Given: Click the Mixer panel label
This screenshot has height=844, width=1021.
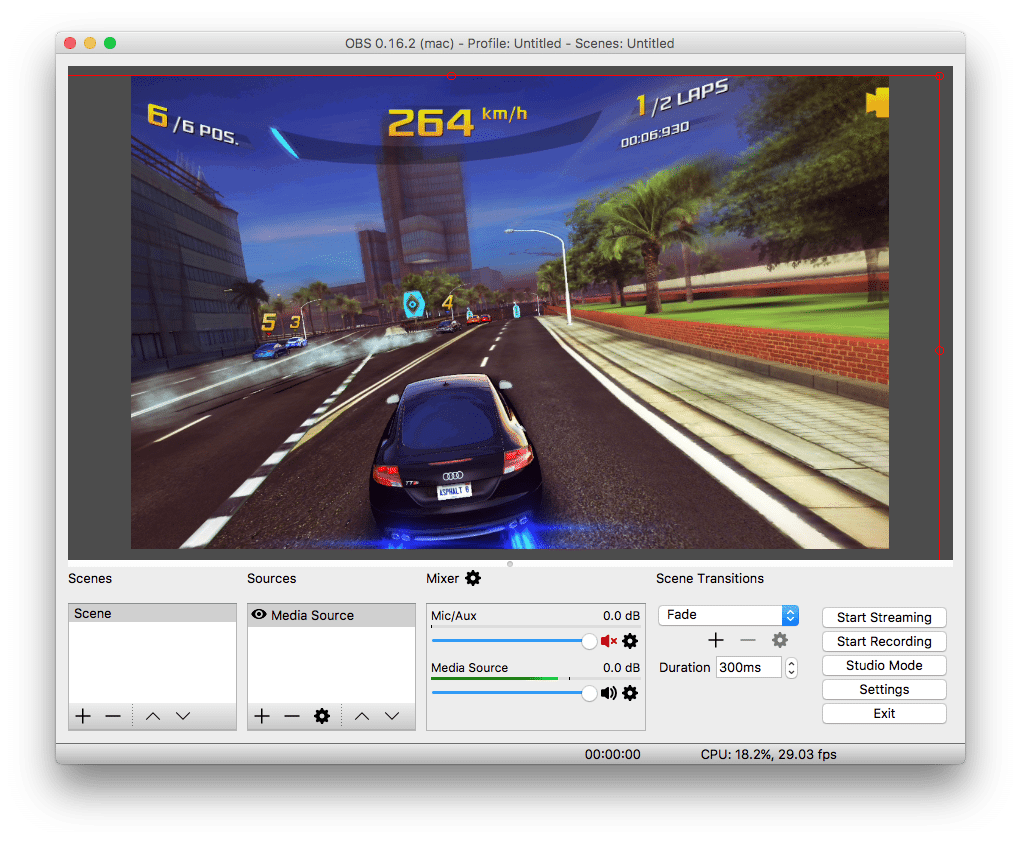Looking at the screenshot, I should (x=443, y=578).
